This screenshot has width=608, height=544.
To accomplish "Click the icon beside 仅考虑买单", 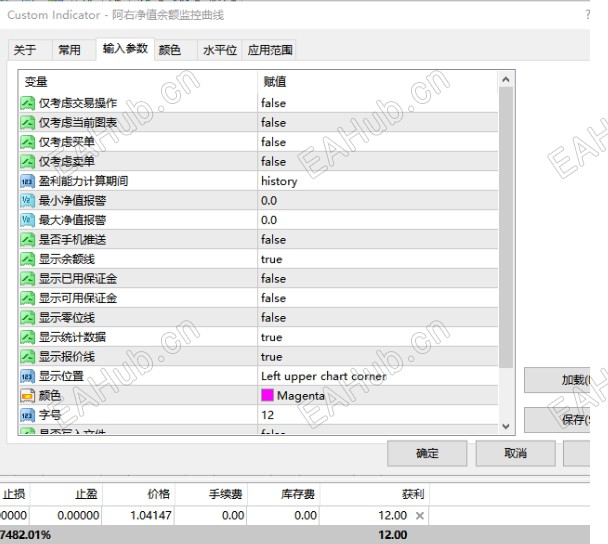I will click(28, 142).
